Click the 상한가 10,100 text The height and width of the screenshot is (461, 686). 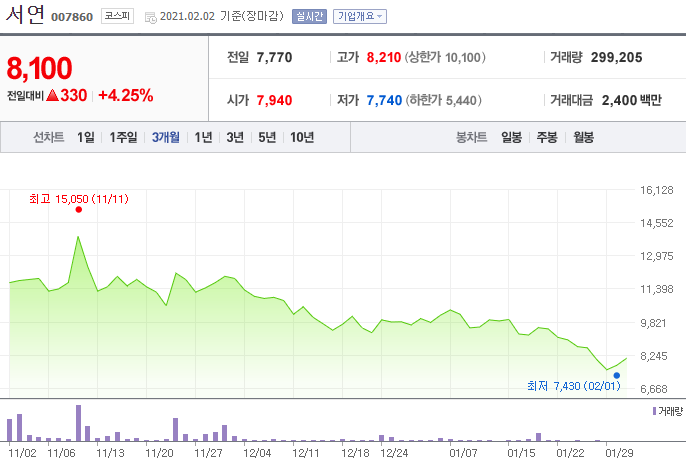[445, 57]
